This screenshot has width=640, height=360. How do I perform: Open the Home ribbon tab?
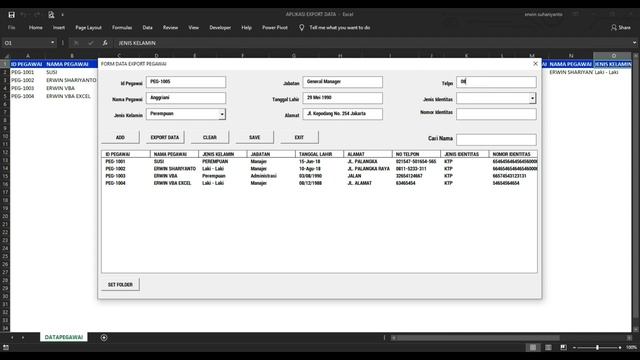pos(36,27)
